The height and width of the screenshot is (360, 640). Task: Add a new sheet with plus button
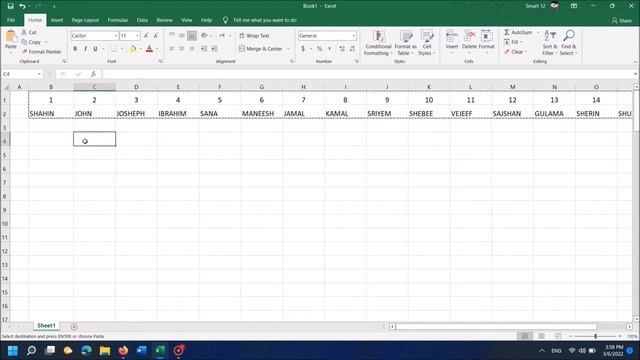[74, 327]
